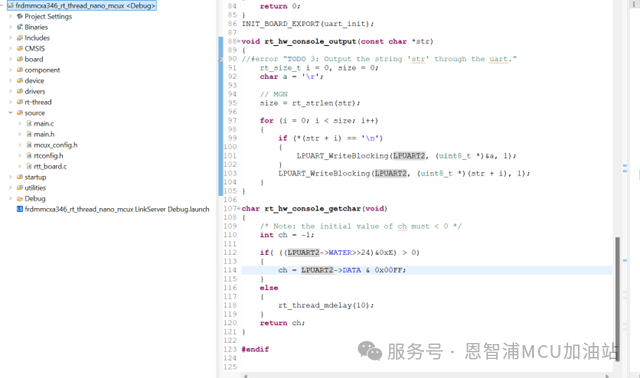Open rtt_board.c file
The height and width of the screenshot is (378, 640).
[x=50, y=166]
